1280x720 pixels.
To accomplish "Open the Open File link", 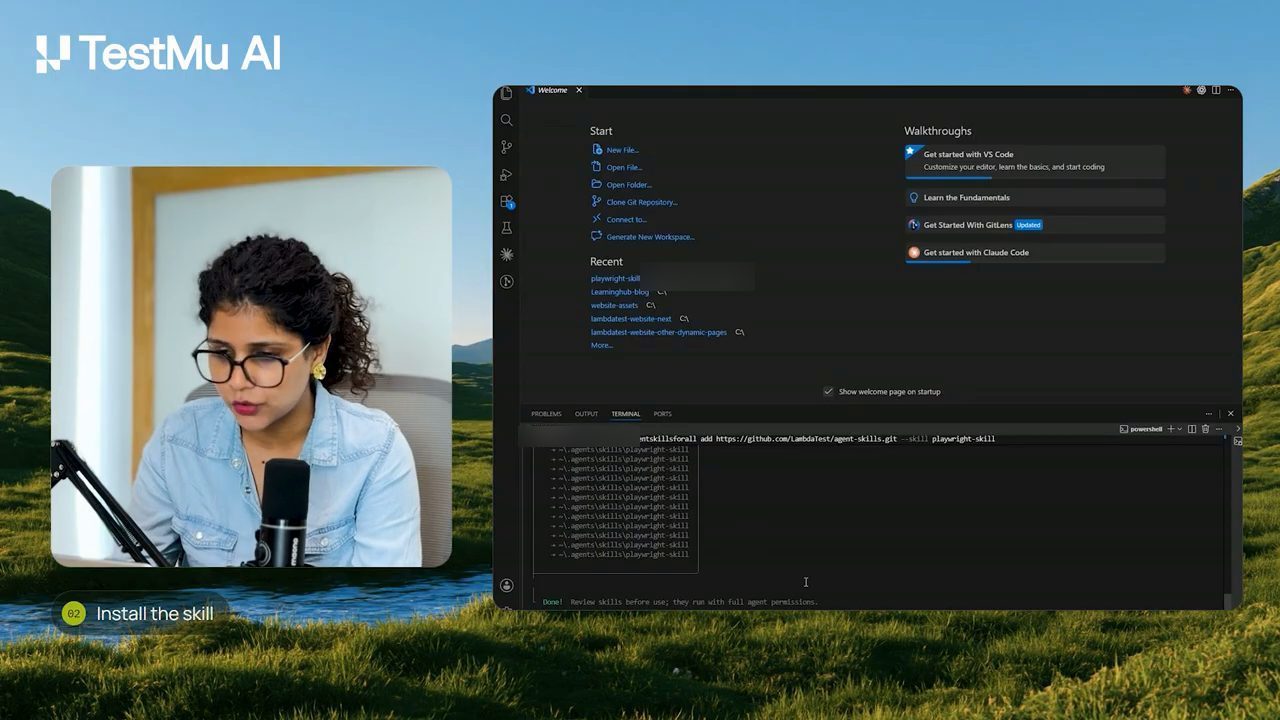I will click(x=616, y=167).
